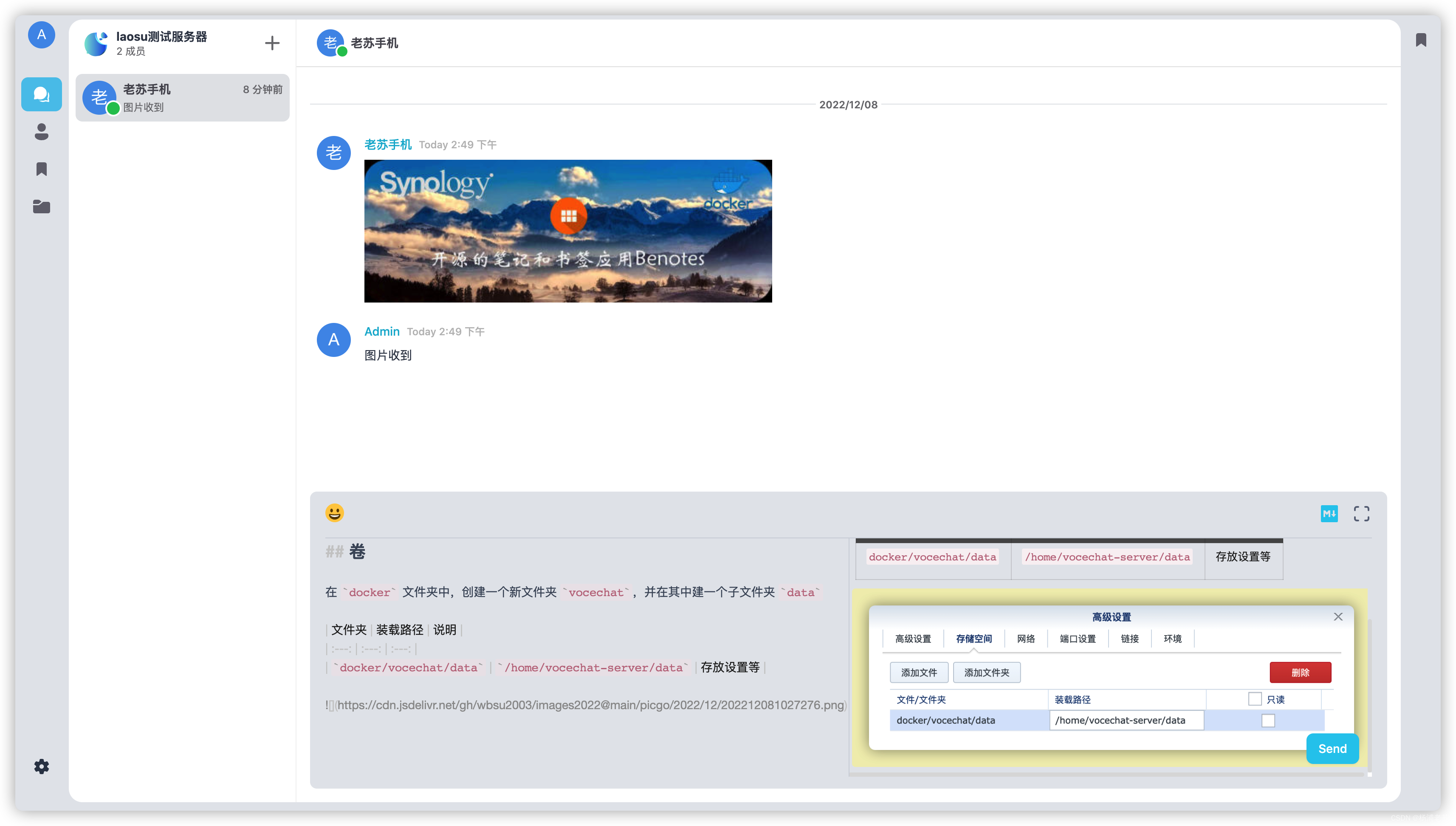Toggle Markdown mode in the composer
The width and height of the screenshot is (1456, 826).
(x=1329, y=513)
